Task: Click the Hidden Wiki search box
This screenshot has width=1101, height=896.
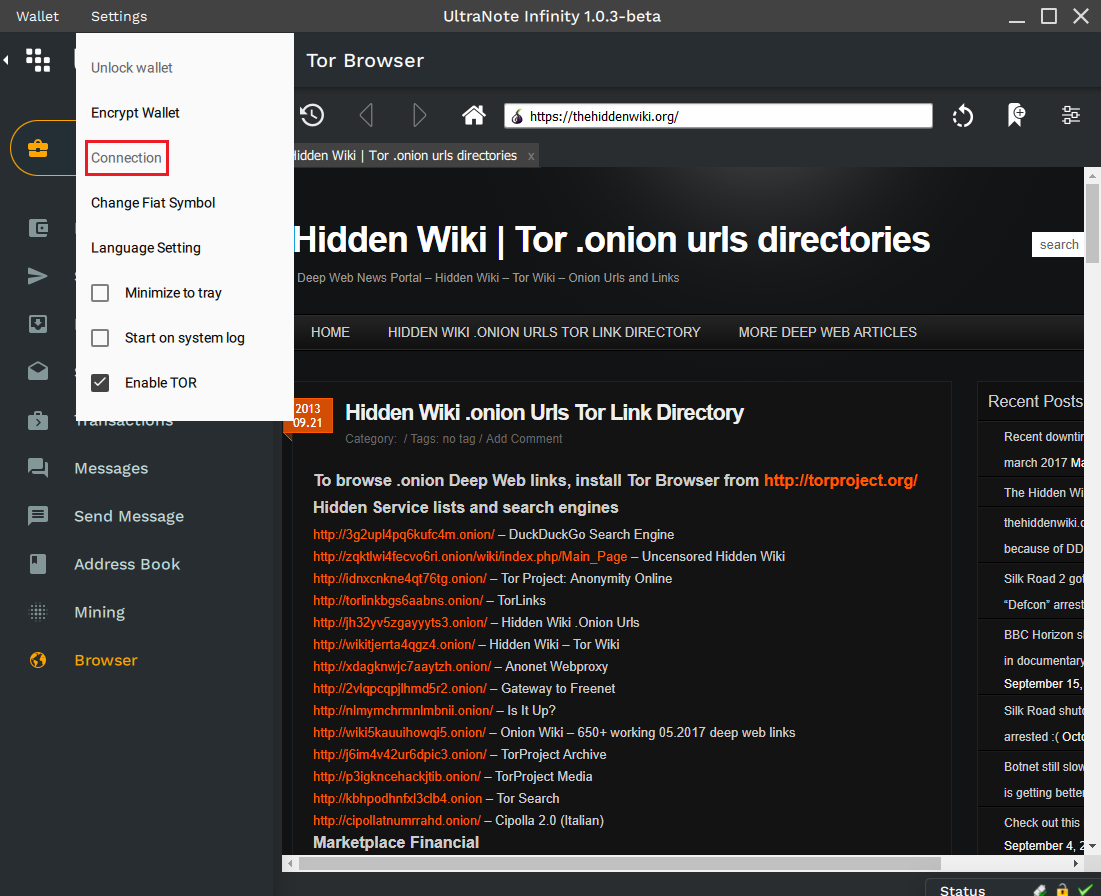Action: 1057,244
